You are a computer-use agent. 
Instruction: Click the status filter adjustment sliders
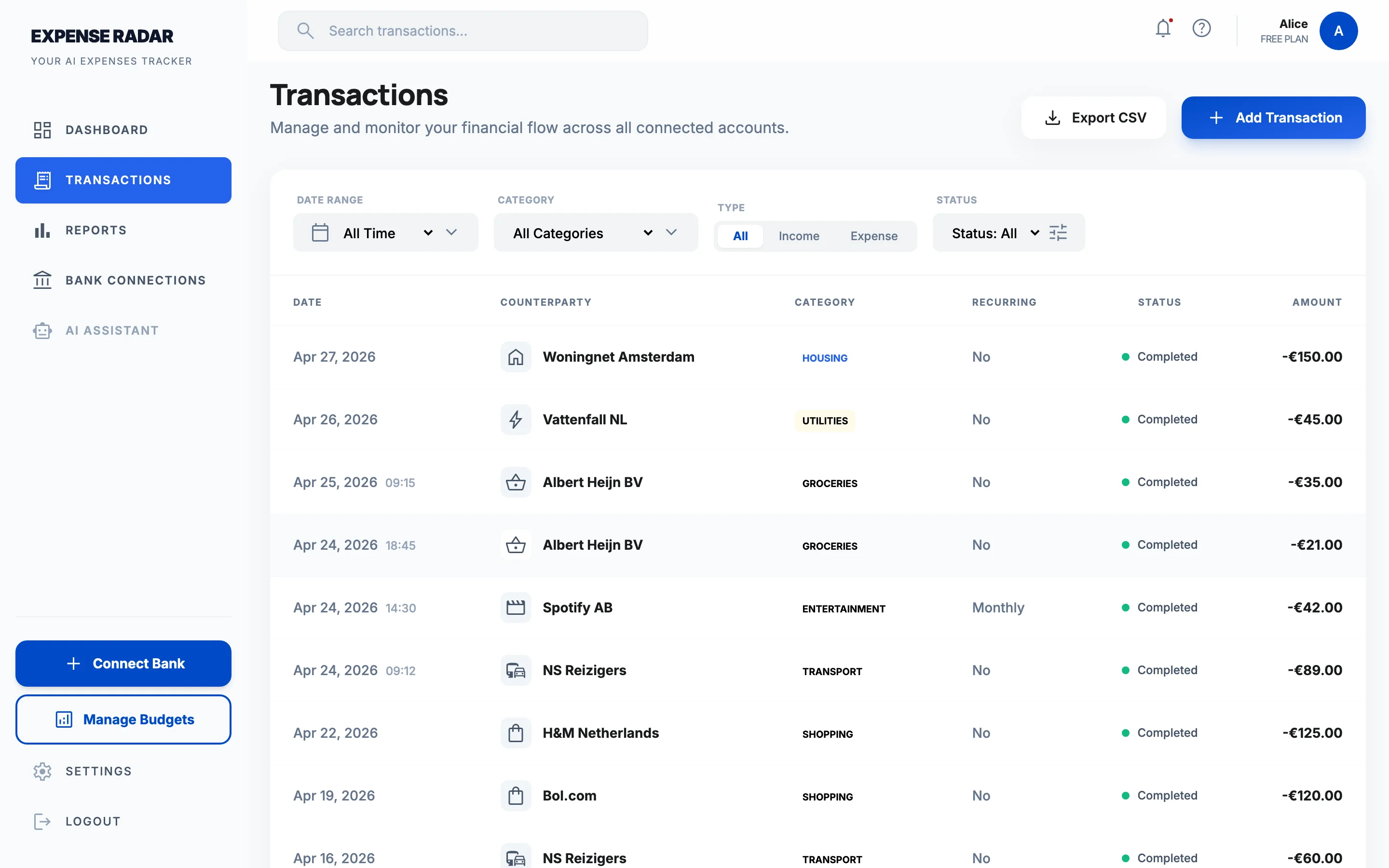tap(1059, 232)
